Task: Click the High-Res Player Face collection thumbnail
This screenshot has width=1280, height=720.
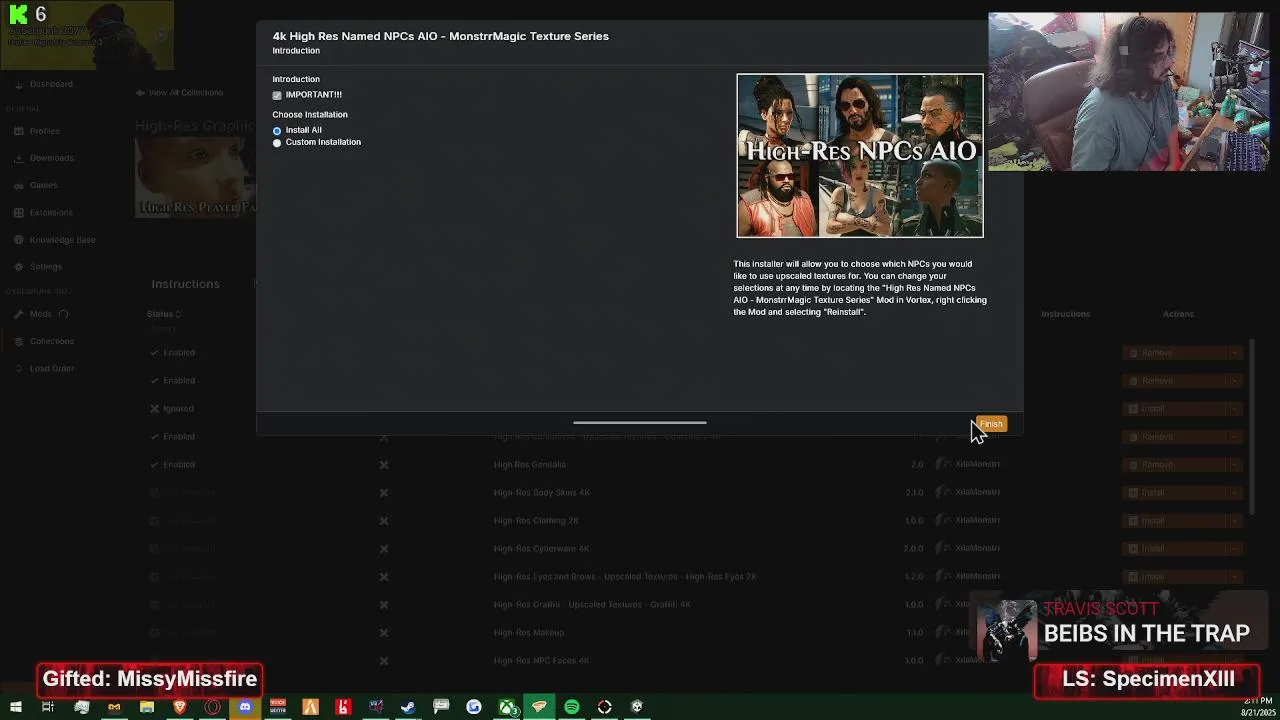Action: 195,177
